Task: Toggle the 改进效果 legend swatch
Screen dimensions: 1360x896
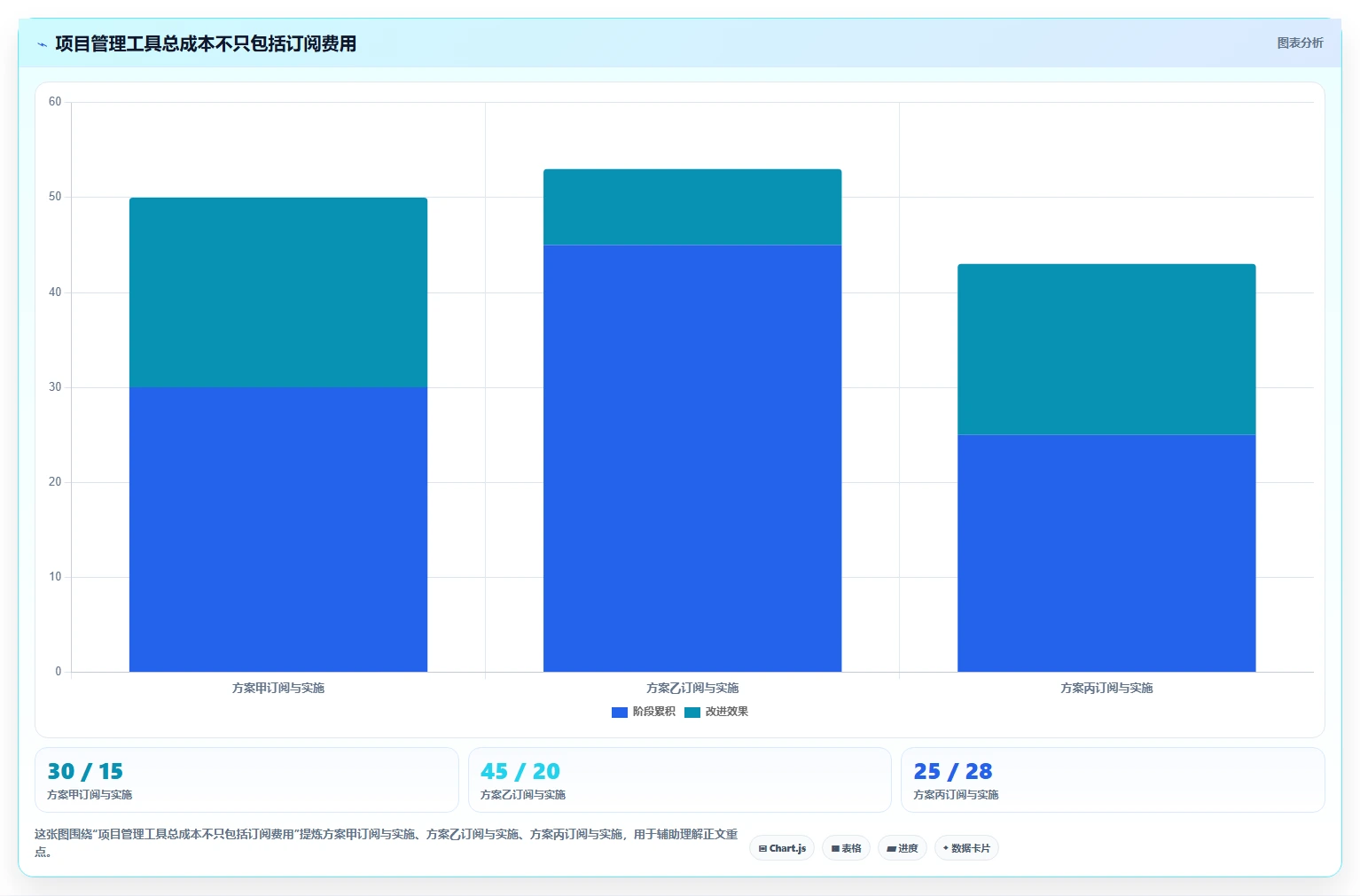Action: (692, 712)
